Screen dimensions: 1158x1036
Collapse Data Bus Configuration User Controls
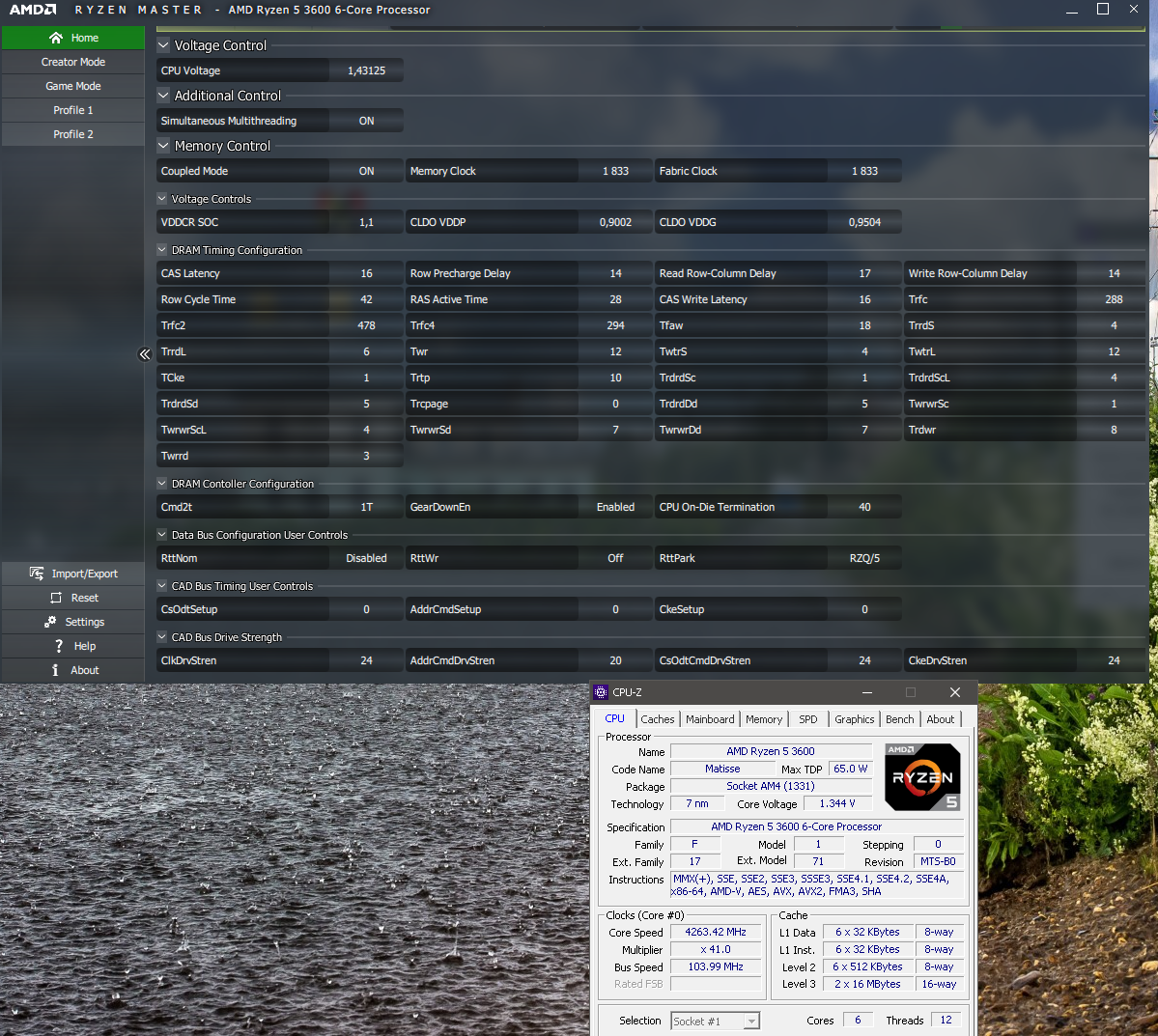161,535
